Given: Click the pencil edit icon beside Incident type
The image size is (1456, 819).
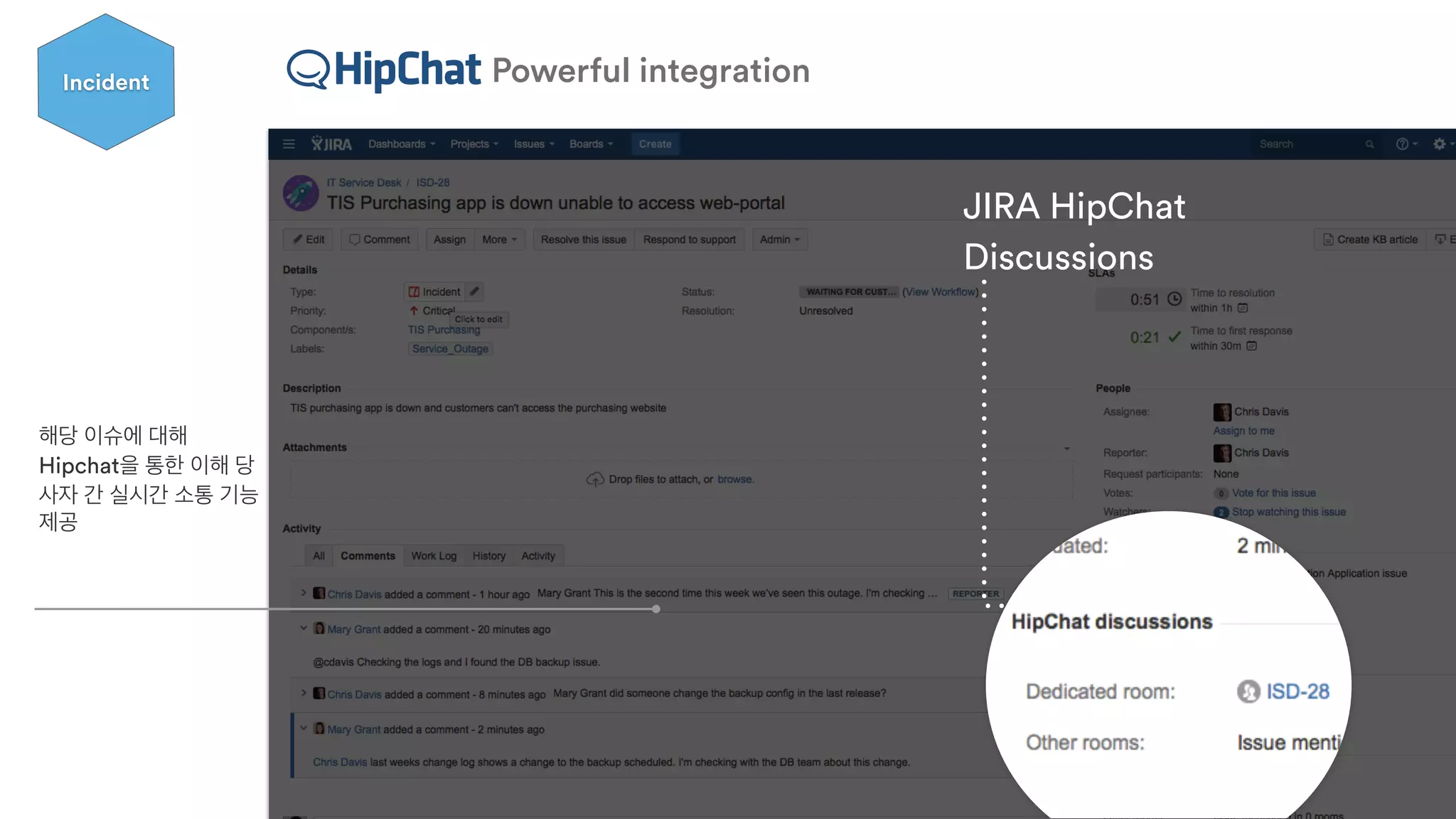Looking at the screenshot, I should click(x=474, y=291).
